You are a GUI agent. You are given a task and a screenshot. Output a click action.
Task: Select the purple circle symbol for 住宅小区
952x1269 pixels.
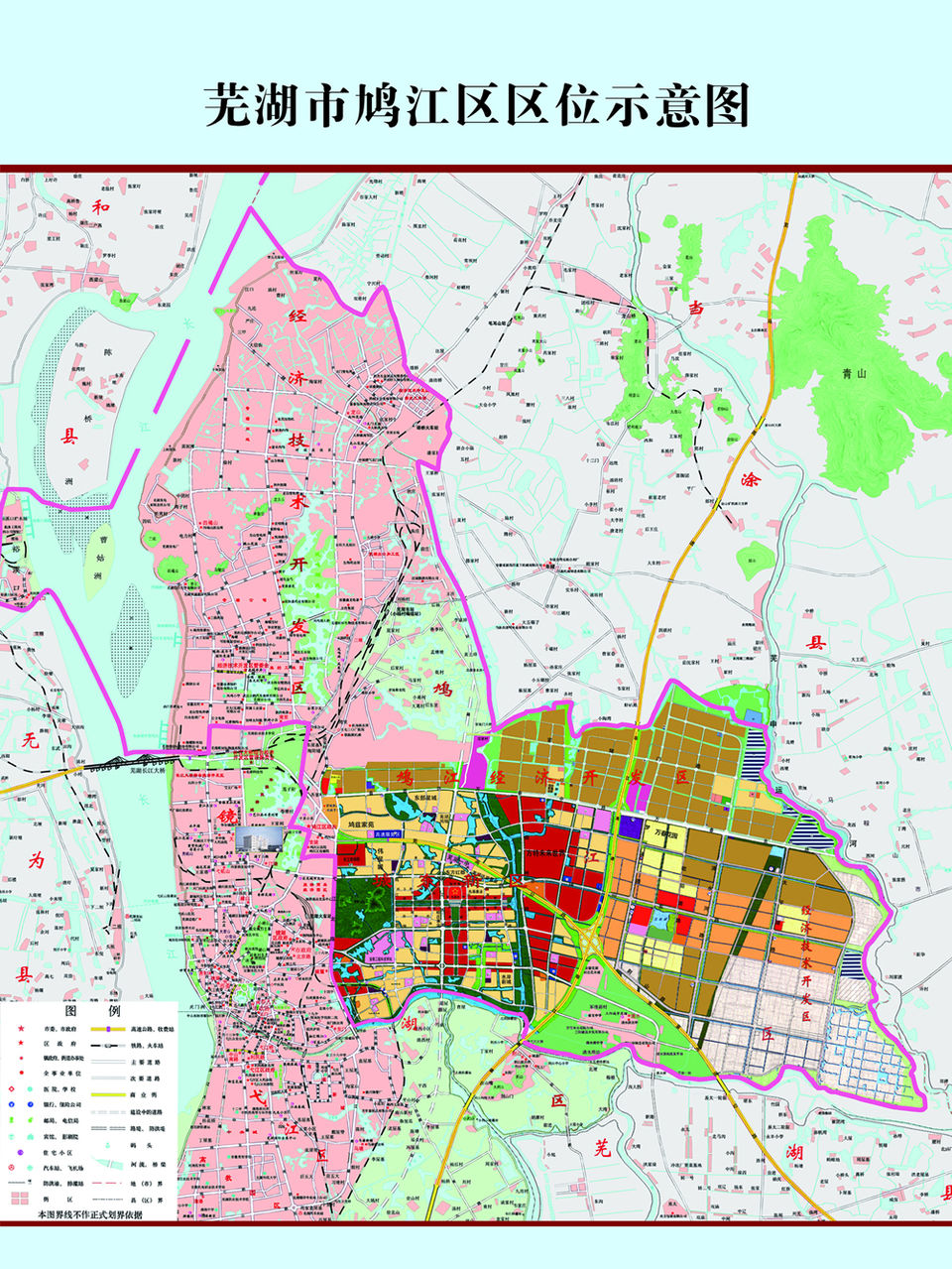pos(20,1152)
